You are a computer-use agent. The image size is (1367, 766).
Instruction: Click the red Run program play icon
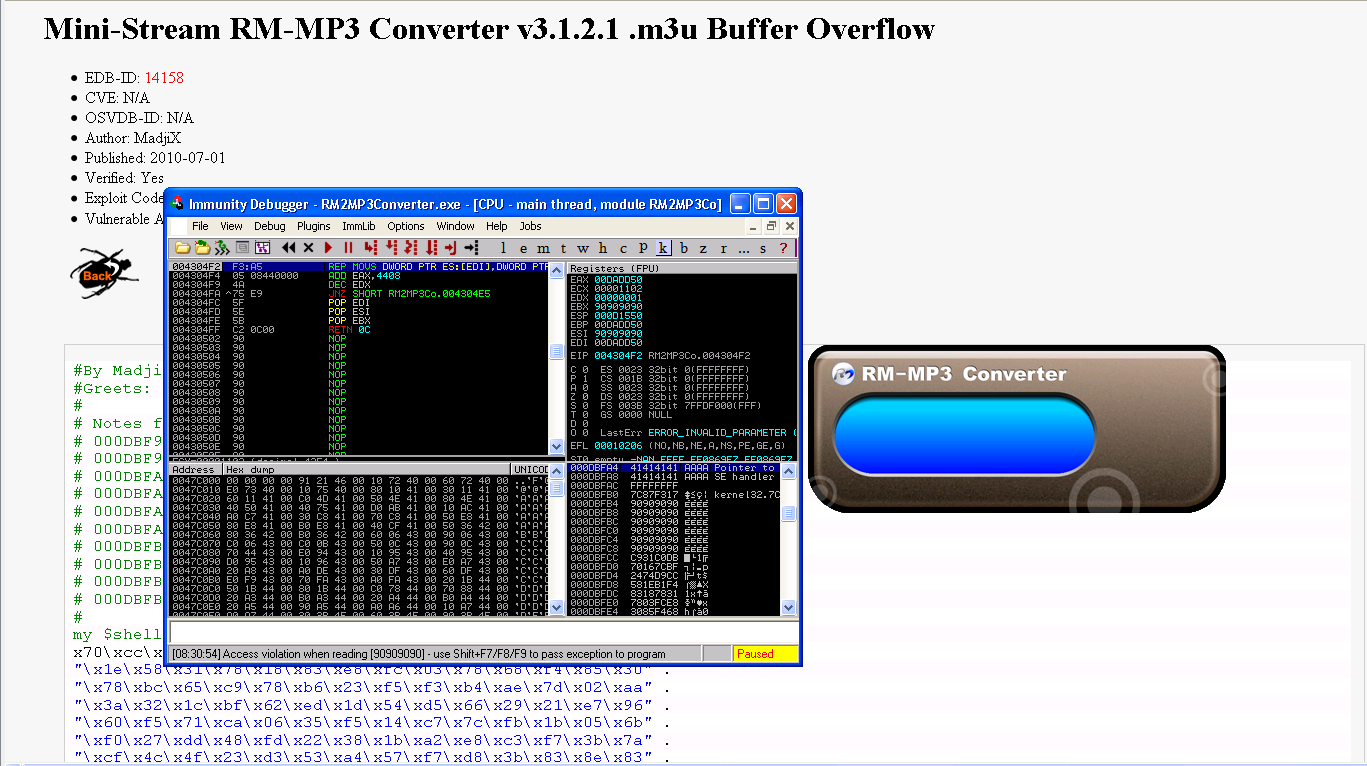coord(328,247)
